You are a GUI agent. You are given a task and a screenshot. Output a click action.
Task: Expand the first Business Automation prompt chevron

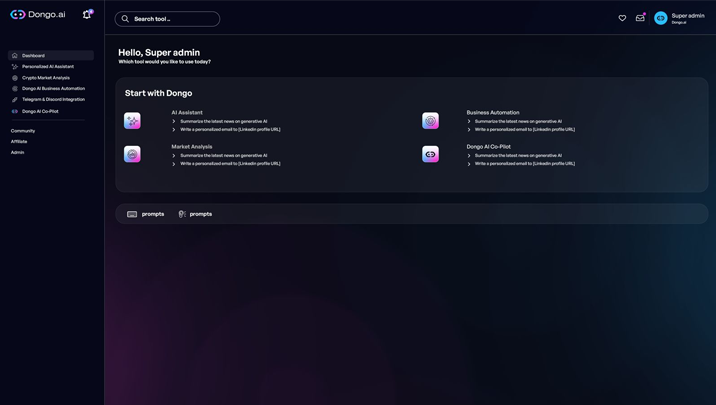click(469, 121)
